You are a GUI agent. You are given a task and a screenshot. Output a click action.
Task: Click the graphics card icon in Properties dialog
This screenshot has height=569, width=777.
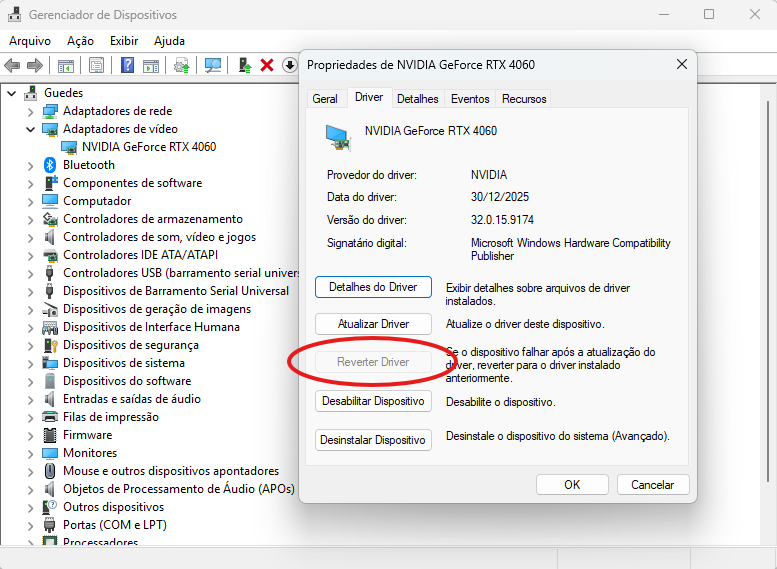pos(338,138)
